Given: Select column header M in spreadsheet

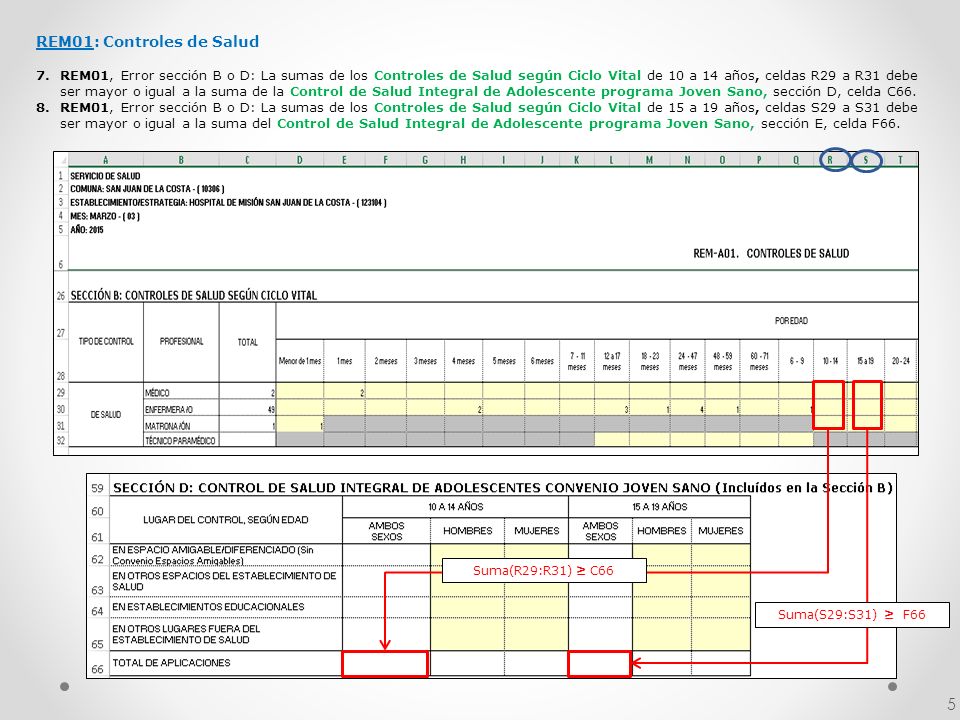Looking at the screenshot, I should (650, 160).
